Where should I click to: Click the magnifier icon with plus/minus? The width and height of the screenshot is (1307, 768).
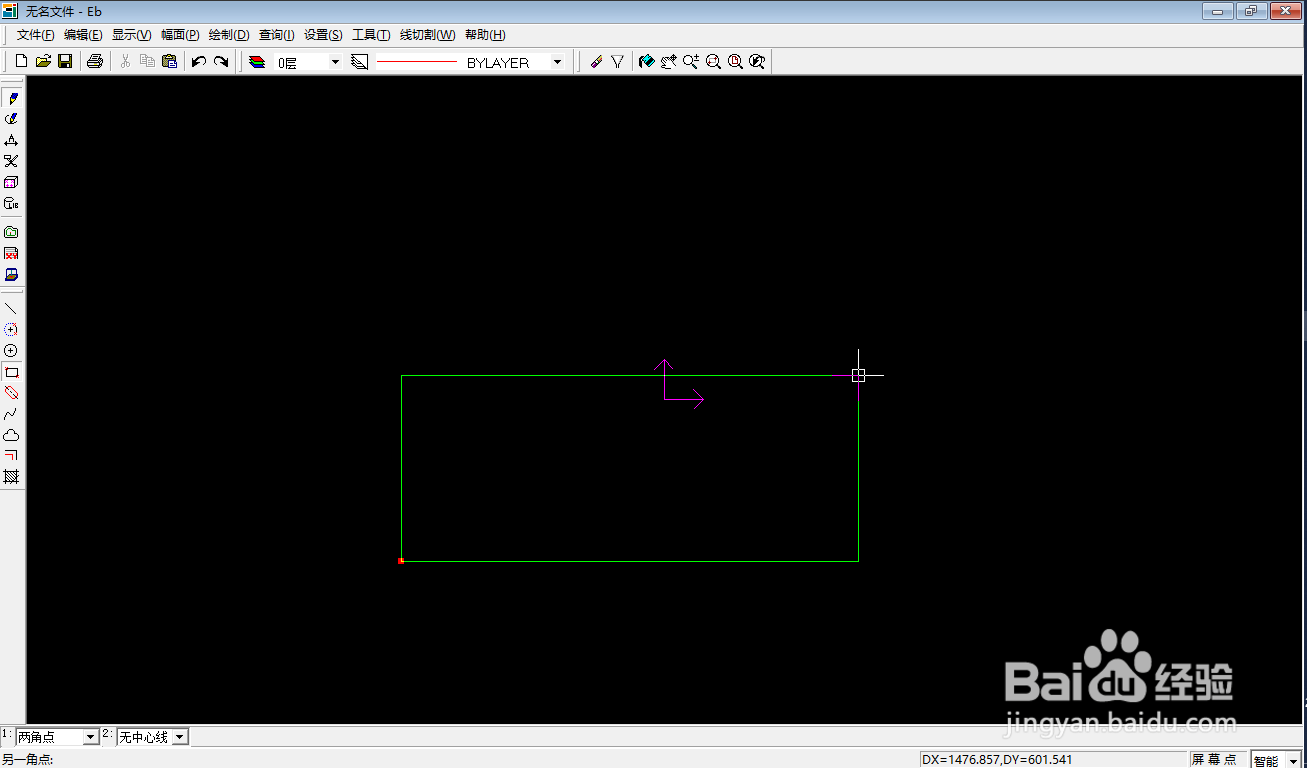[x=691, y=62]
